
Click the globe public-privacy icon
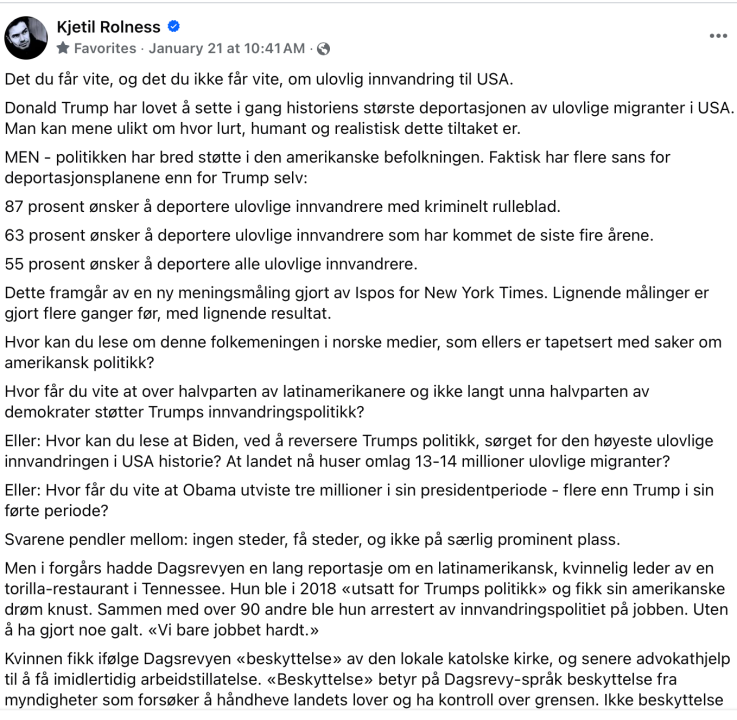pos(323,48)
